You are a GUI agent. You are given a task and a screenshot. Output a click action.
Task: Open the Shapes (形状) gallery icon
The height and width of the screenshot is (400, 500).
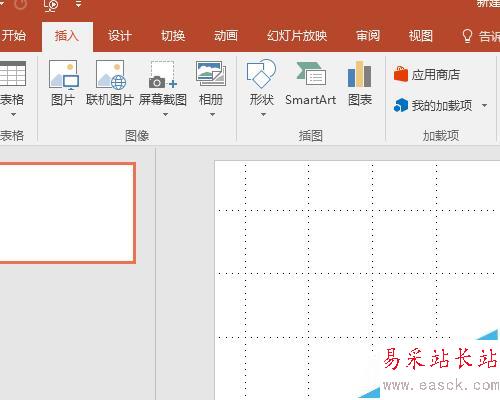pos(261,74)
